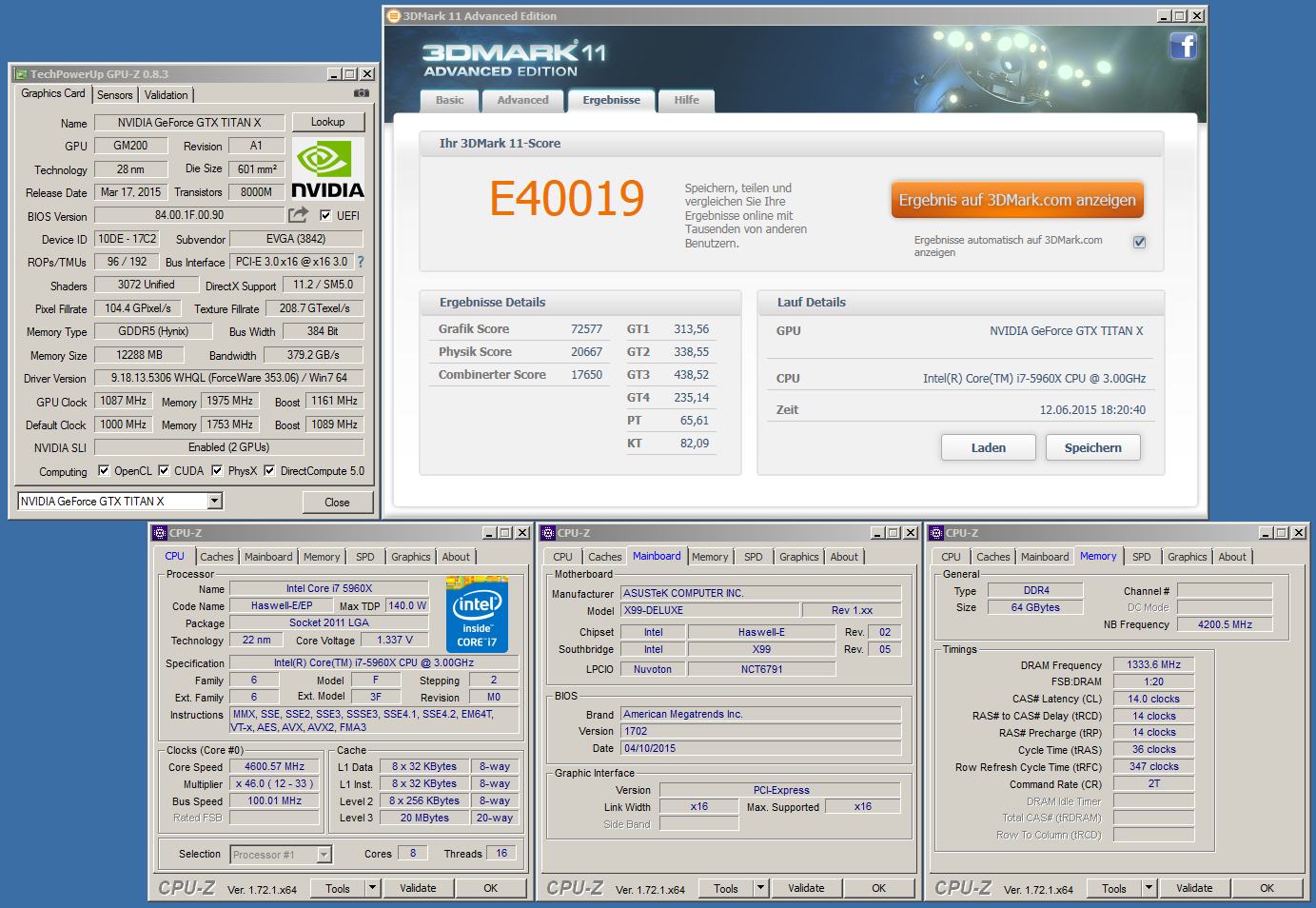
Task: Open the GPU selection dropdown in GPU-Z
Action: coord(214,501)
